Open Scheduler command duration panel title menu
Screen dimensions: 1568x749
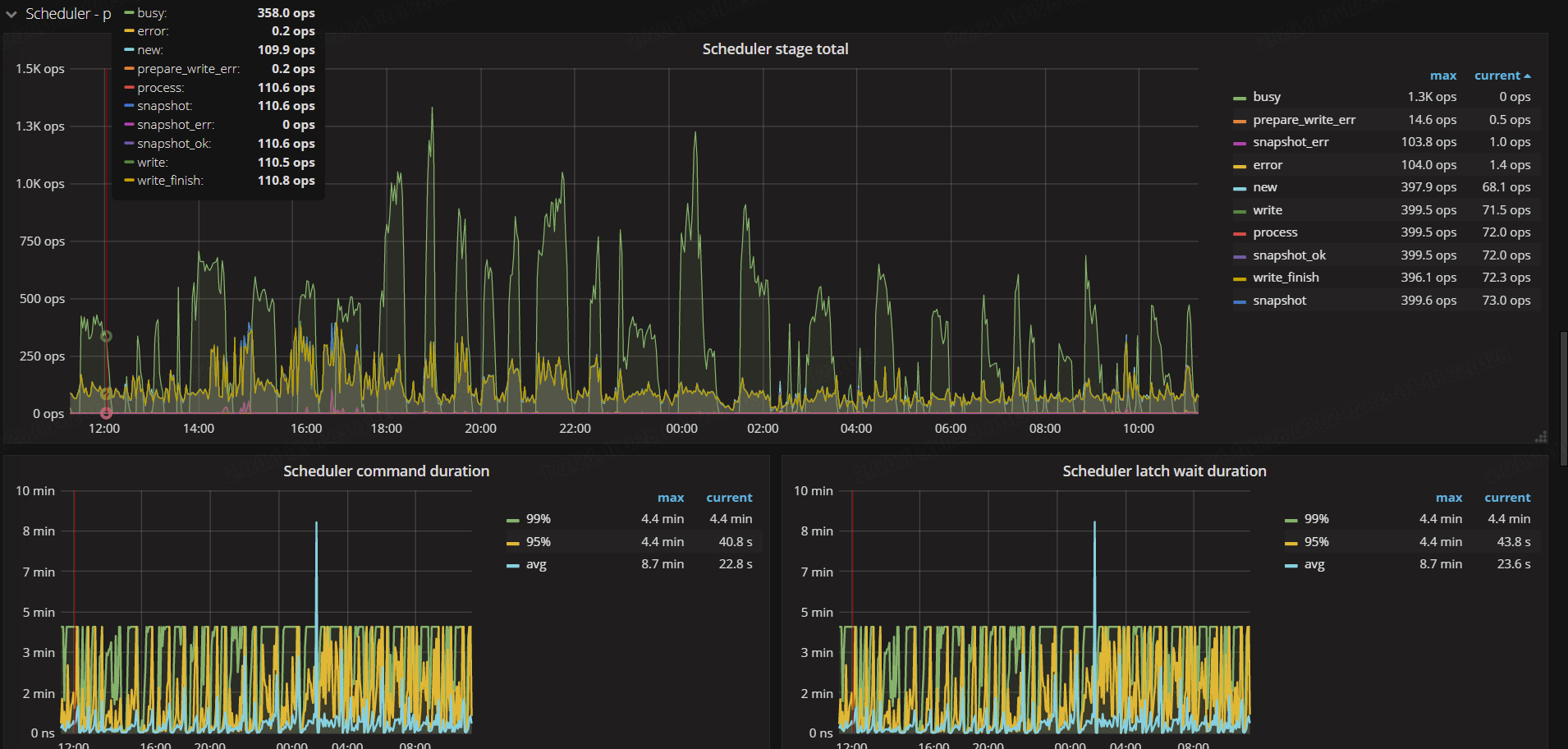pyautogui.click(x=386, y=471)
